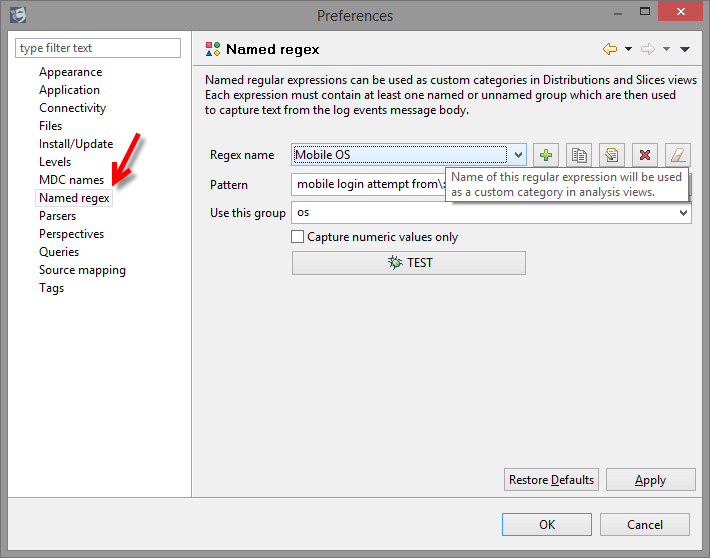710x558 pixels.
Task: Select Application preference page
Action: pos(69,90)
